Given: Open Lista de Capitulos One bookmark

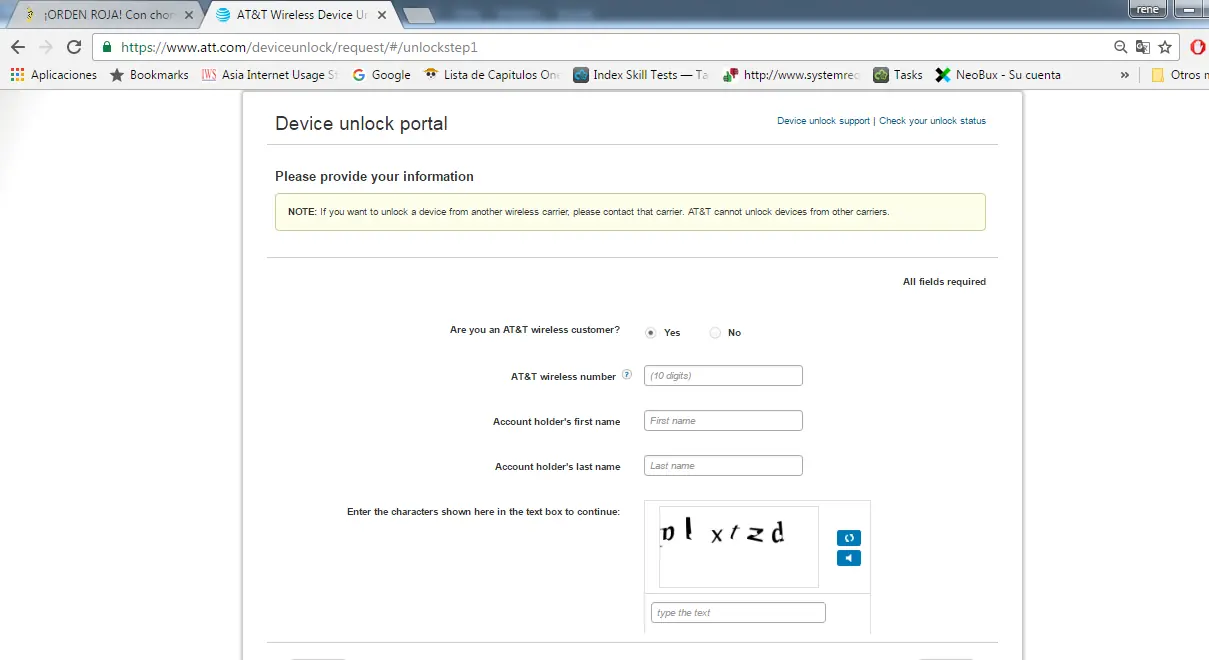Looking at the screenshot, I should pyautogui.click(x=492, y=75).
